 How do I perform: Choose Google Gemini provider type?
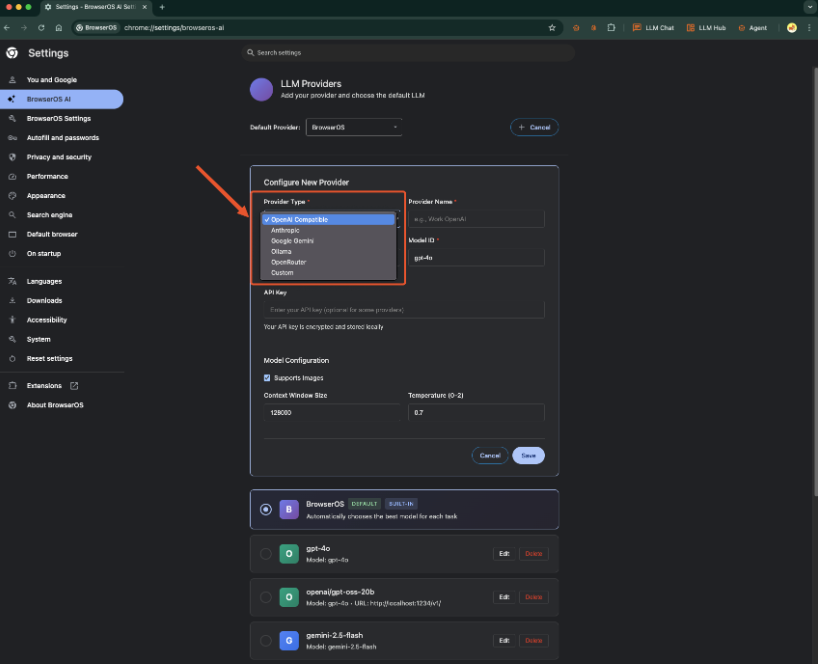click(328, 241)
